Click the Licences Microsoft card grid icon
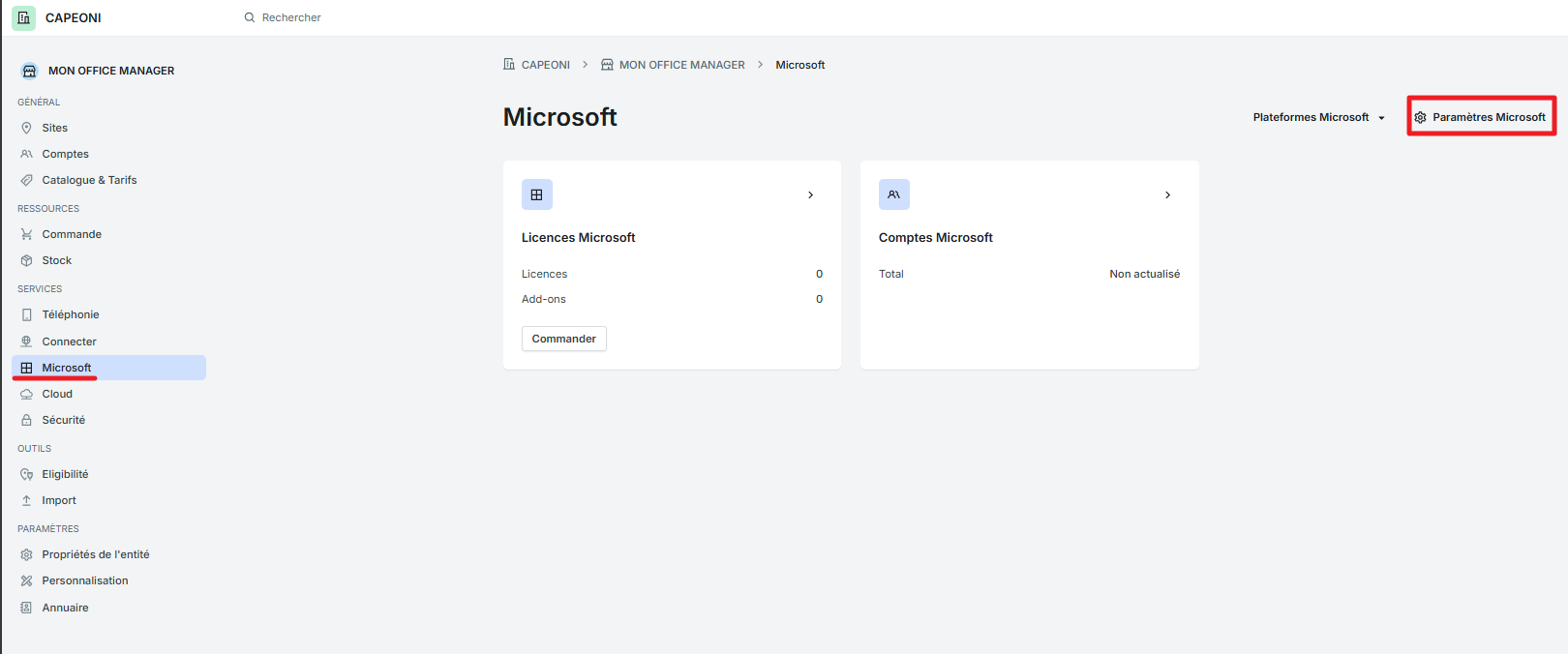The height and width of the screenshot is (654, 1568). pos(537,194)
